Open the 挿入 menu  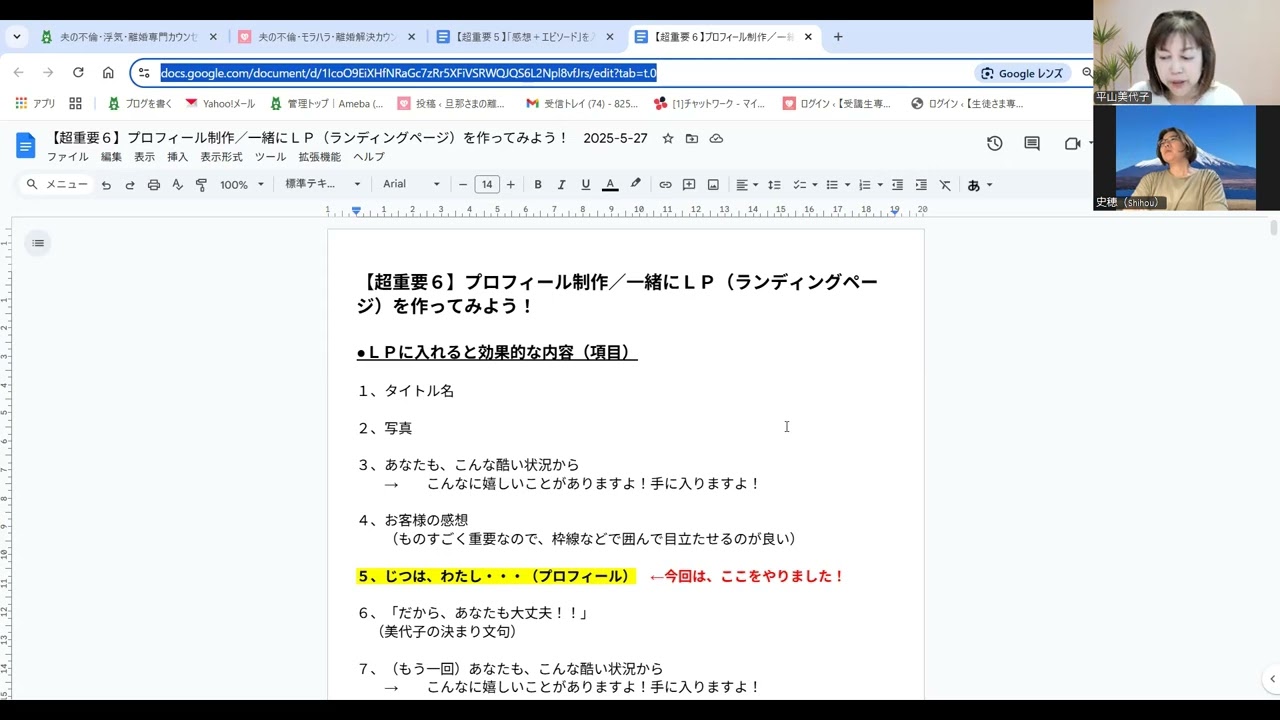177,157
